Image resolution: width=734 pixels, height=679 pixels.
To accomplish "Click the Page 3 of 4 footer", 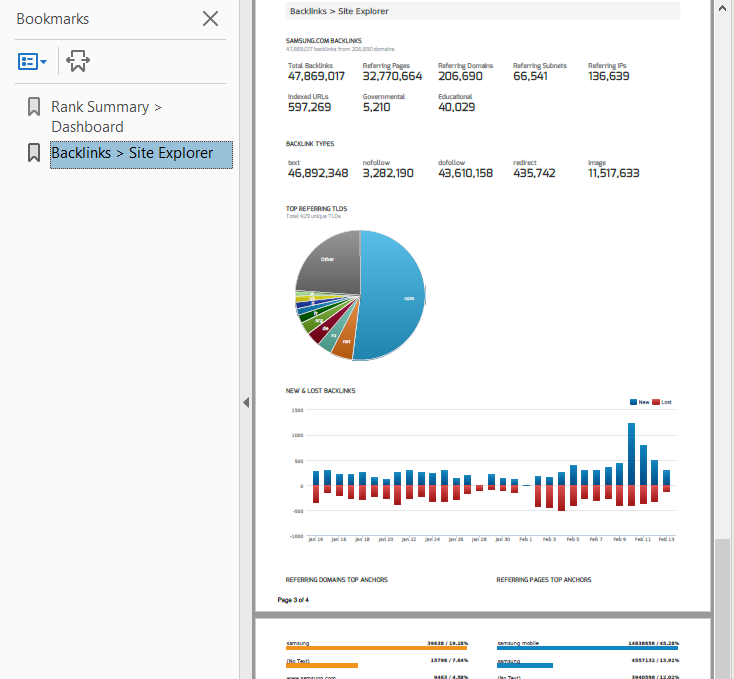I will point(293,600).
